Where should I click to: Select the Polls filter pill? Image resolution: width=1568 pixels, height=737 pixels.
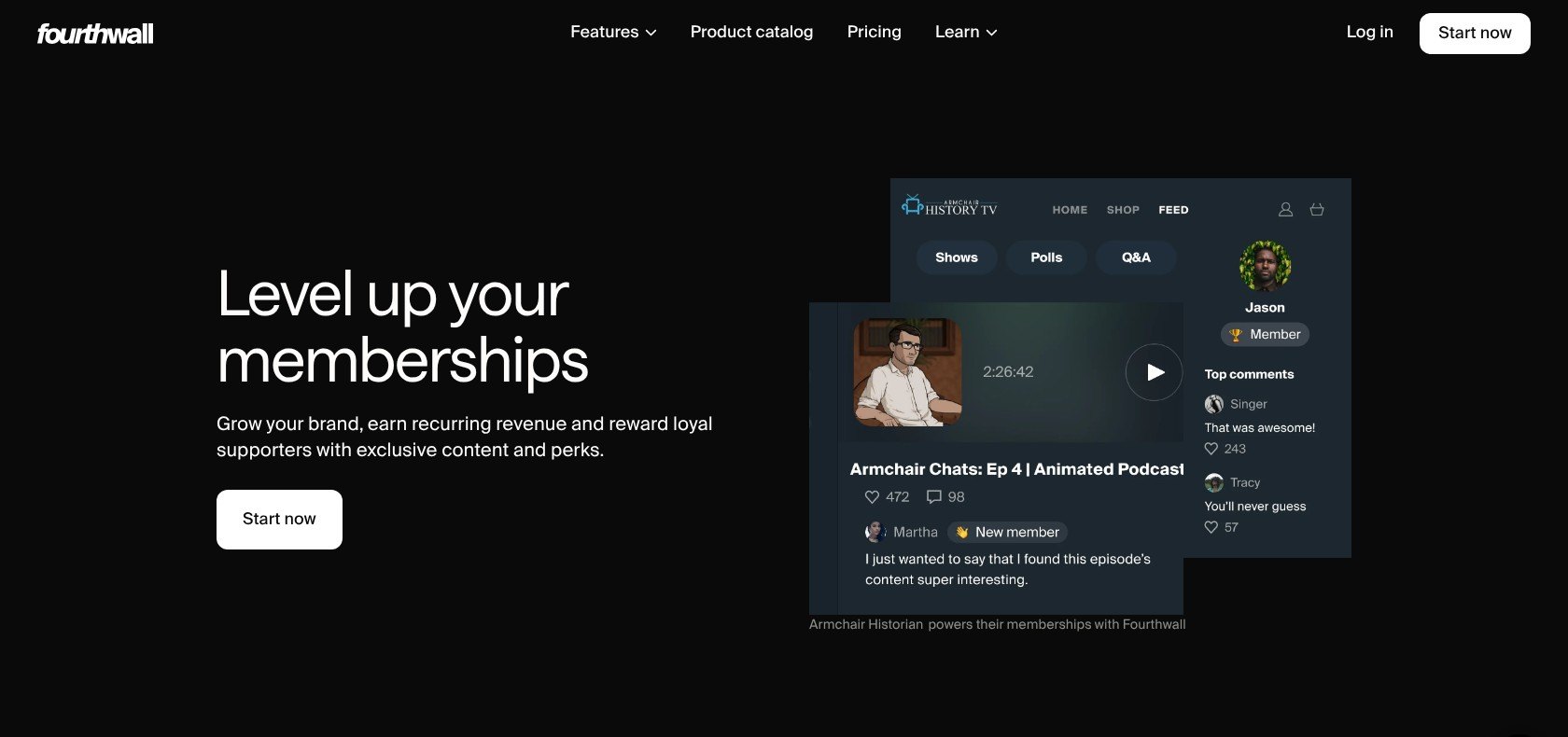1046,257
